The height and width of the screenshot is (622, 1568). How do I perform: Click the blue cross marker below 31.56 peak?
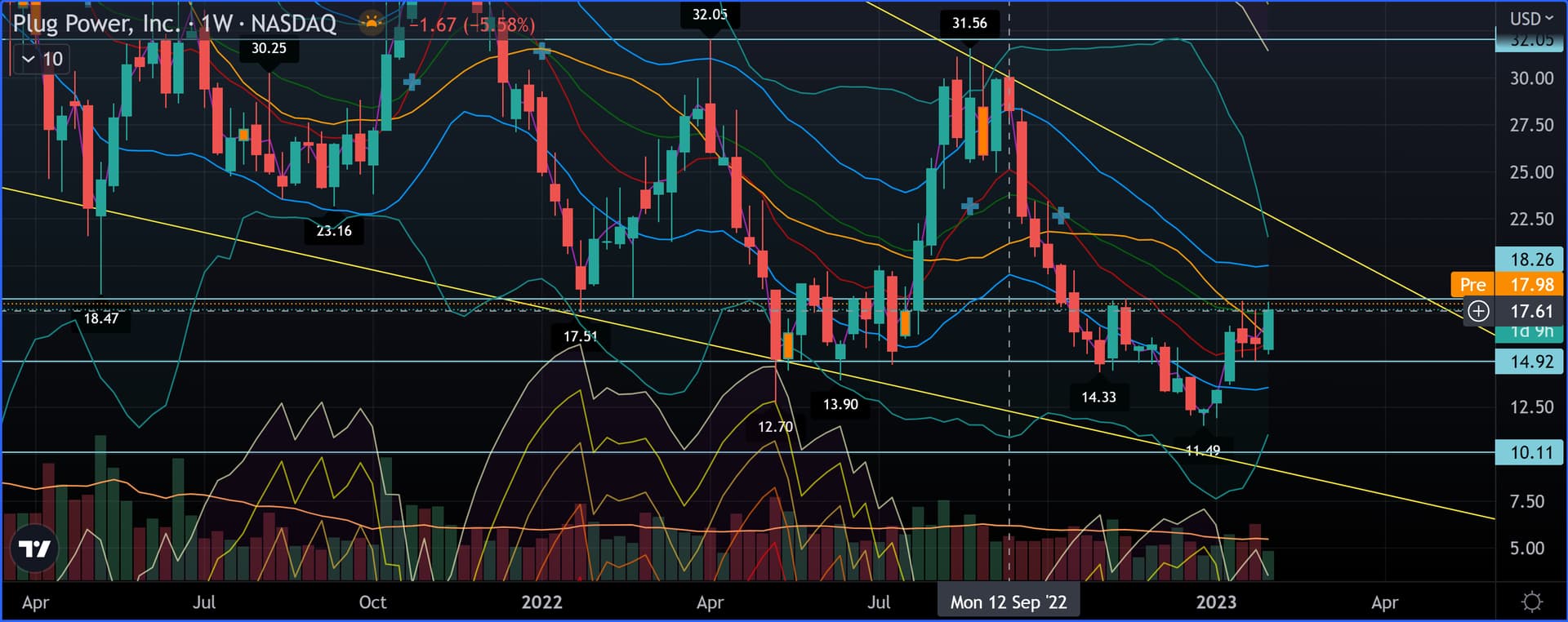tap(969, 207)
